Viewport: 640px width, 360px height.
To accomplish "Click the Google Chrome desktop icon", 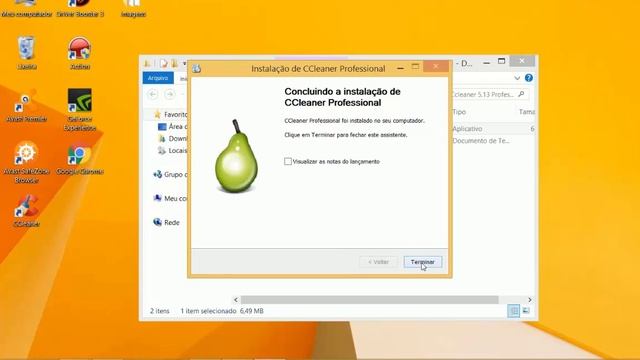I will click(80, 154).
